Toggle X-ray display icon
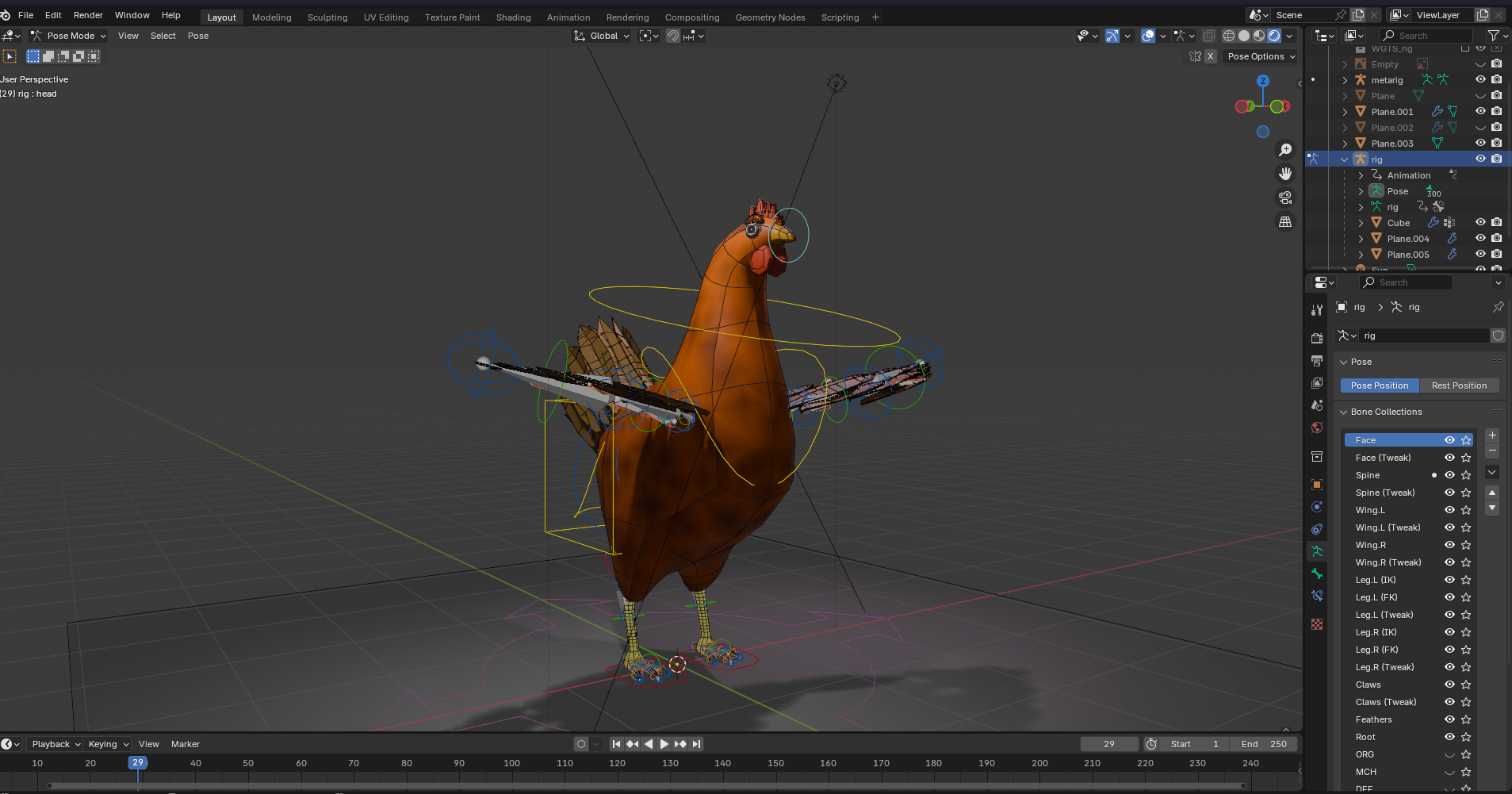Image resolution: width=1512 pixels, height=794 pixels. coord(1208,36)
